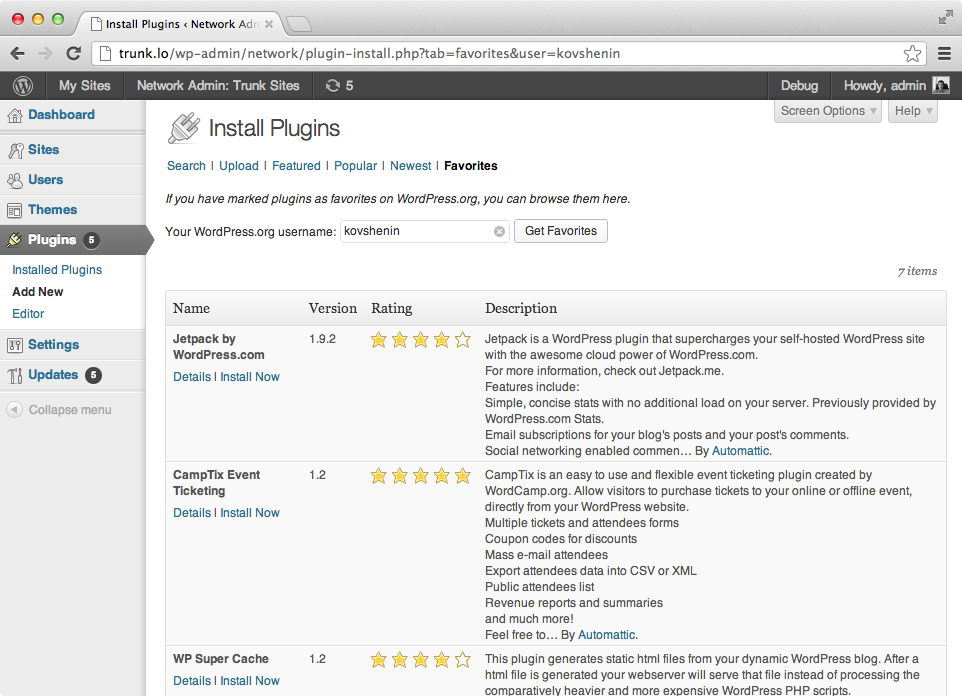Open Settings in the sidebar
Screen dimensions: 962x696
[53, 344]
